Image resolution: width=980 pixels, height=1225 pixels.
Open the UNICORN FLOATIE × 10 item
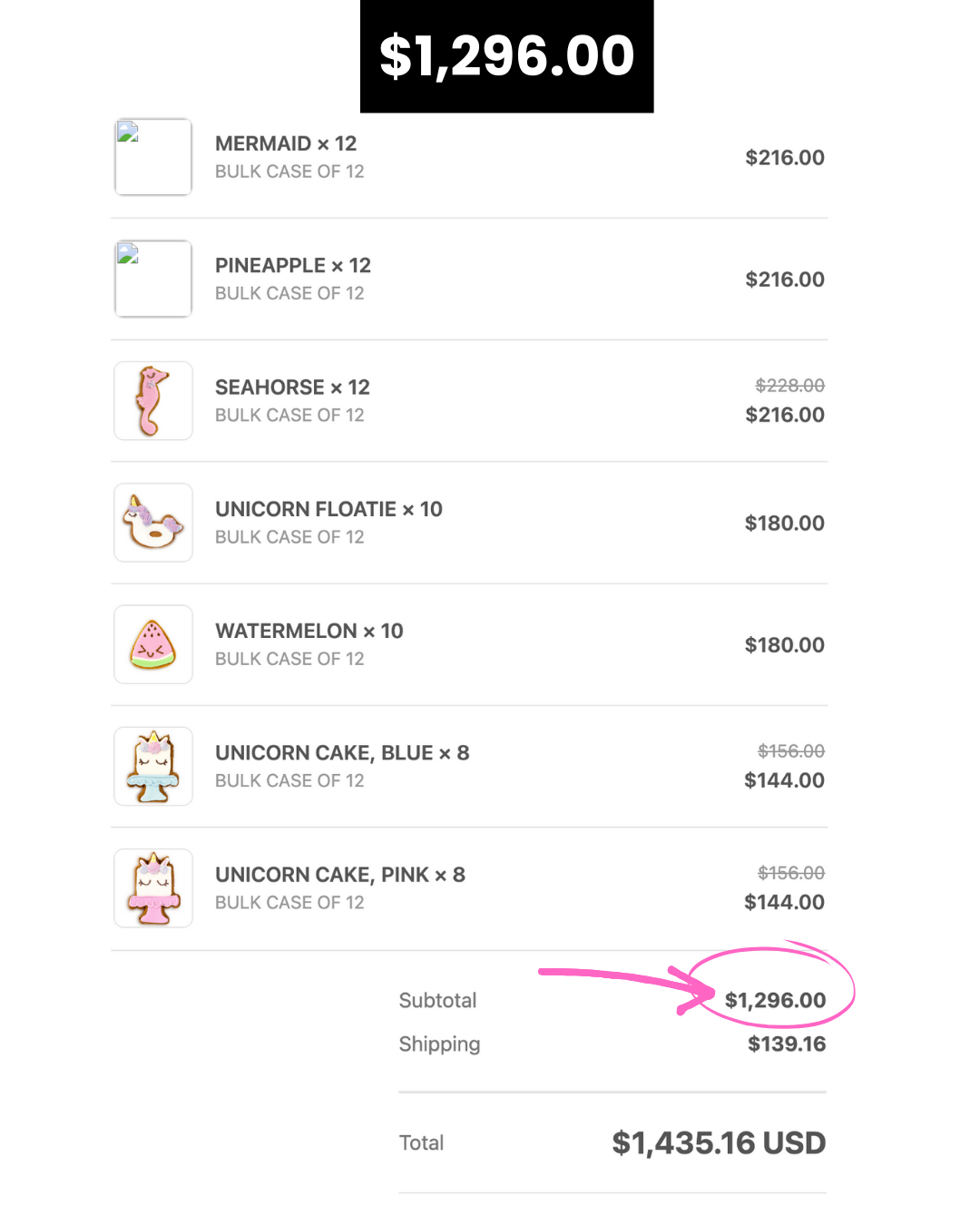click(328, 509)
